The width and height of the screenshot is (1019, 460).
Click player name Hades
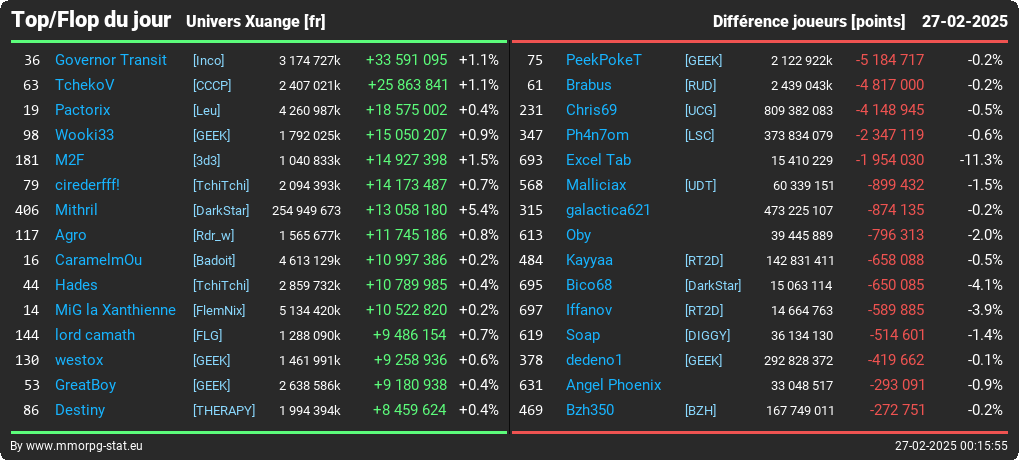coord(76,285)
